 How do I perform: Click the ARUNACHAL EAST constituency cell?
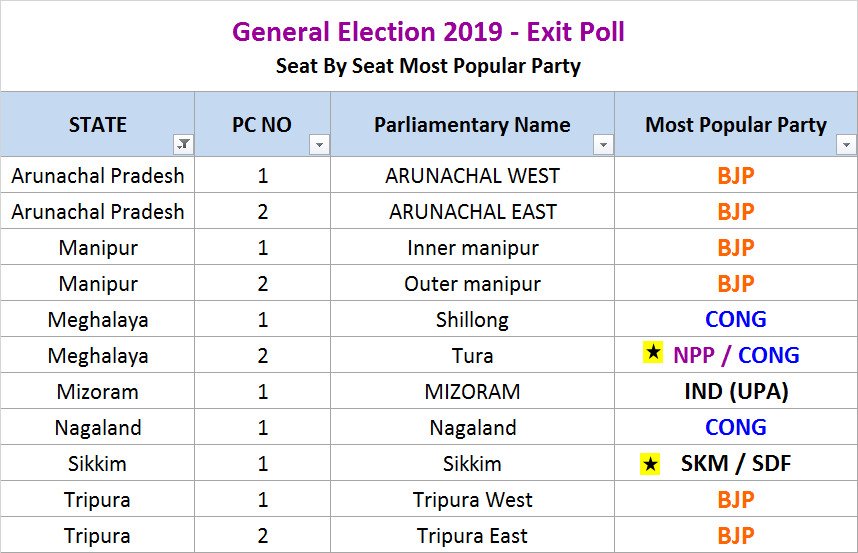pyautogui.click(x=472, y=212)
